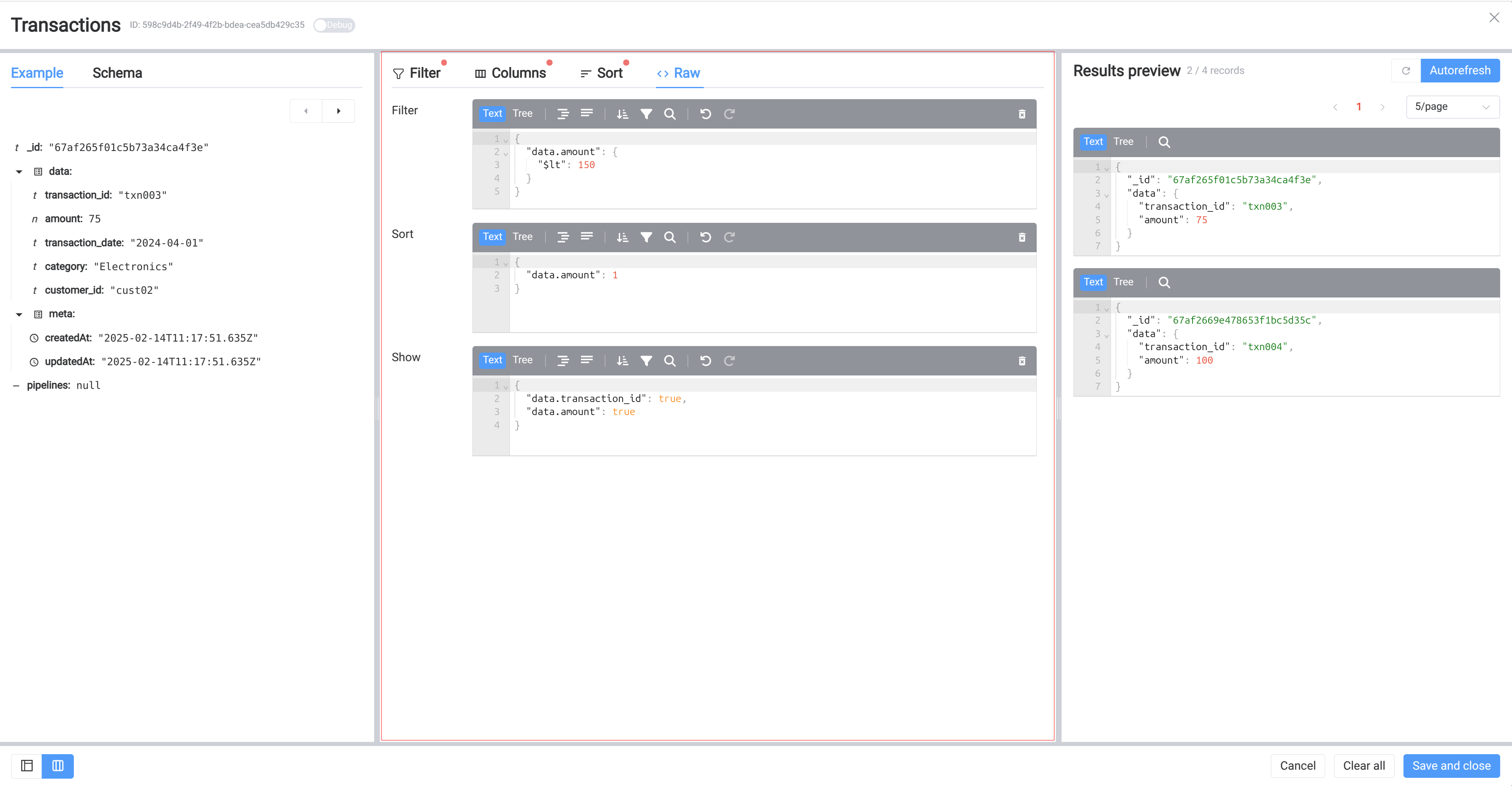Click Save and close button
Viewport: 1512px width, 786px height.
coord(1452,766)
